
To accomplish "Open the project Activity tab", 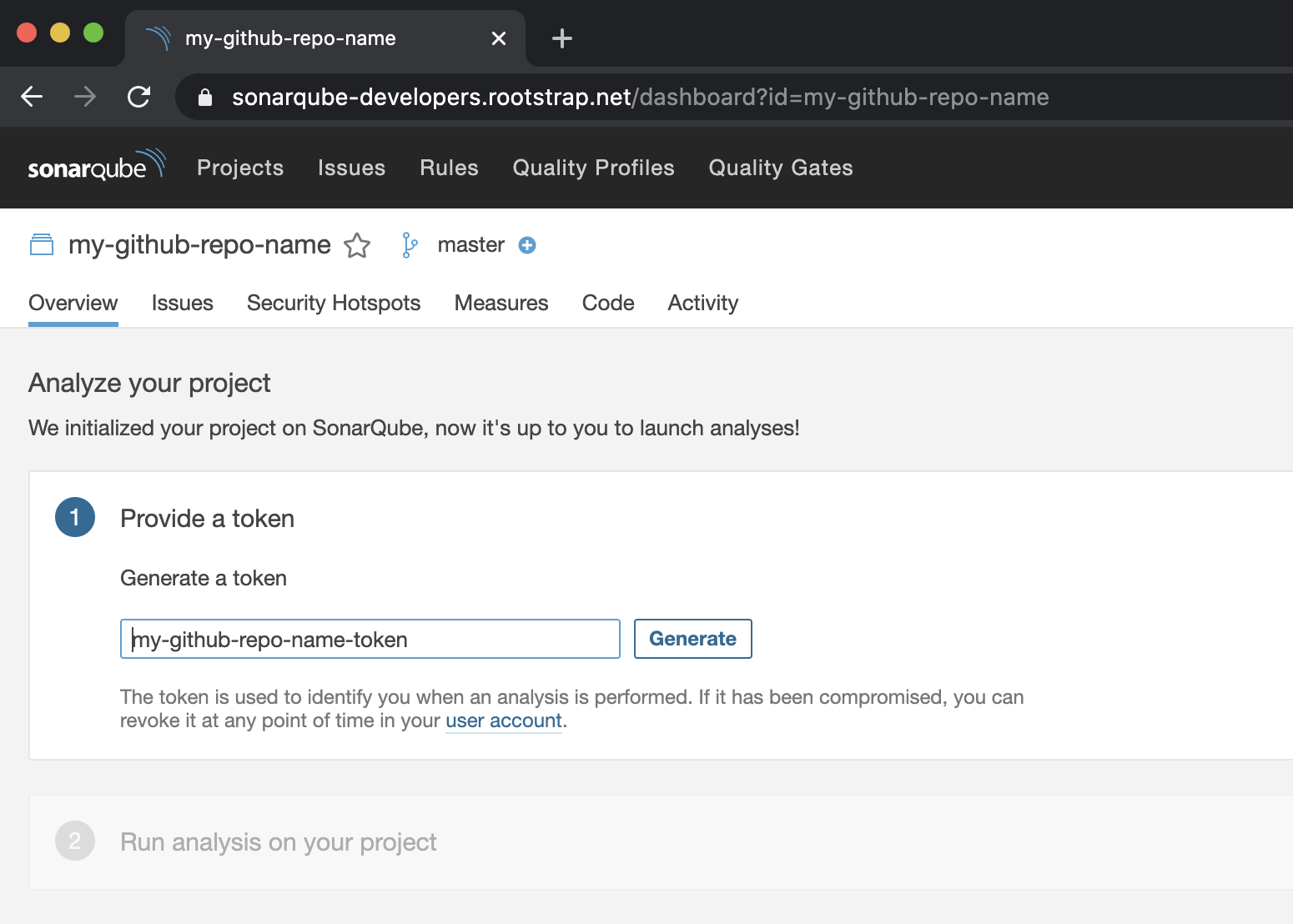I will (x=702, y=303).
